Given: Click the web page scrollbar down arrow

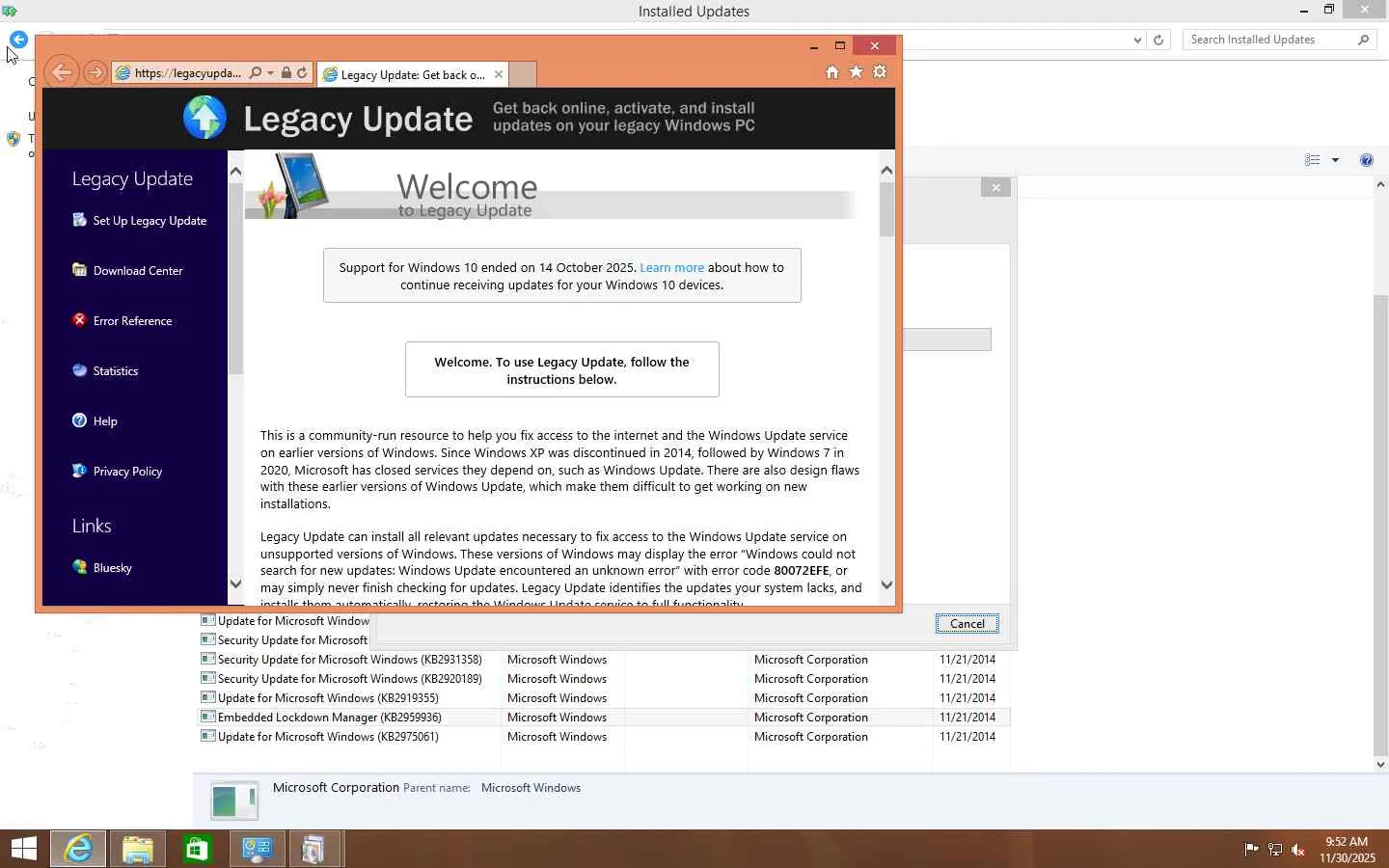Looking at the screenshot, I should pyautogui.click(x=886, y=584).
